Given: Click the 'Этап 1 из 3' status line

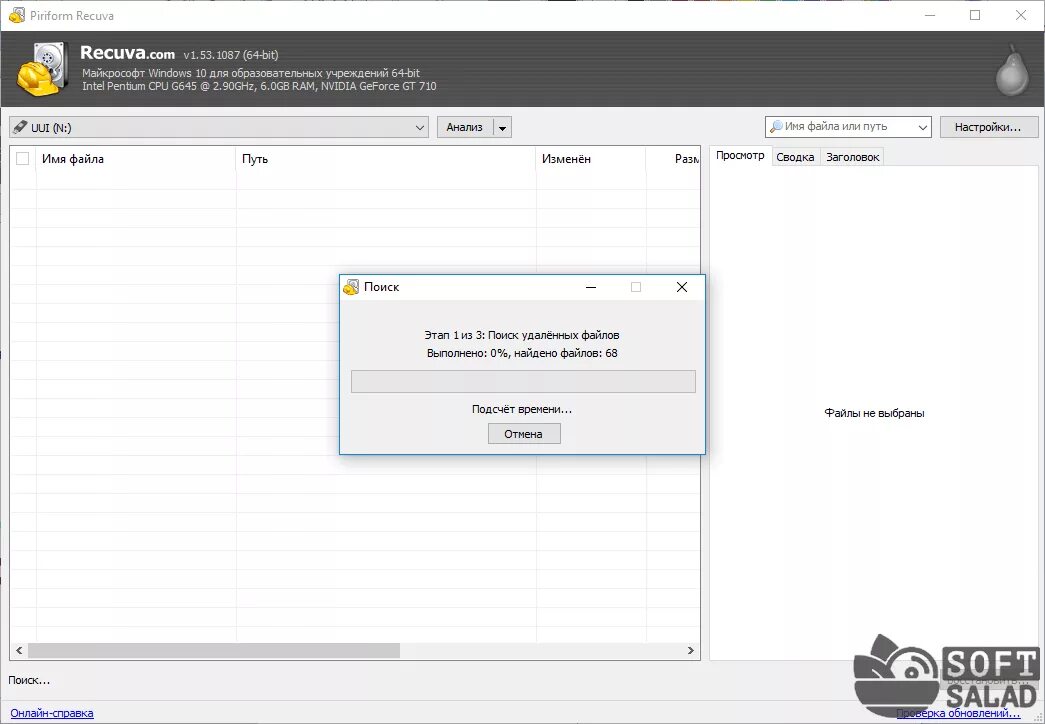Looking at the screenshot, I should (x=522, y=335).
